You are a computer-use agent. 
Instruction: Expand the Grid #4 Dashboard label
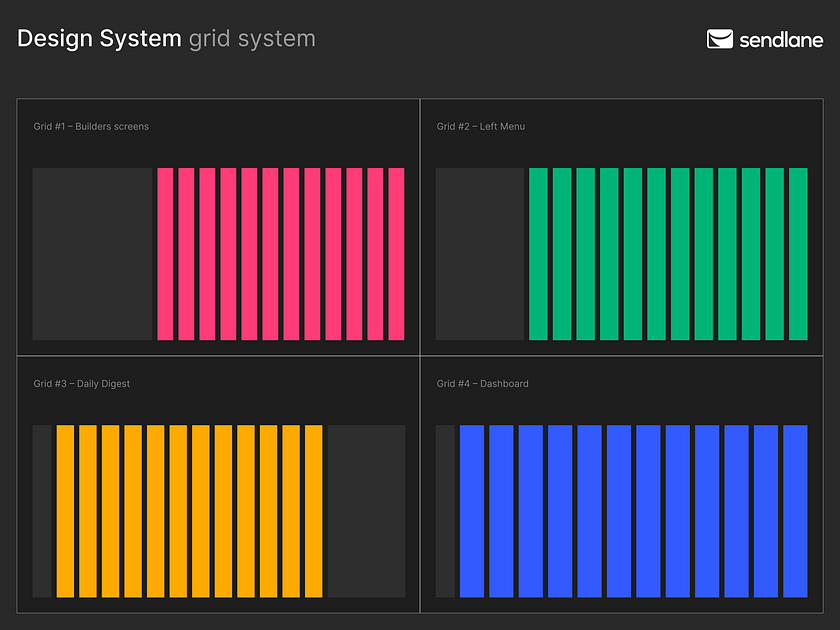(x=482, y=383)
